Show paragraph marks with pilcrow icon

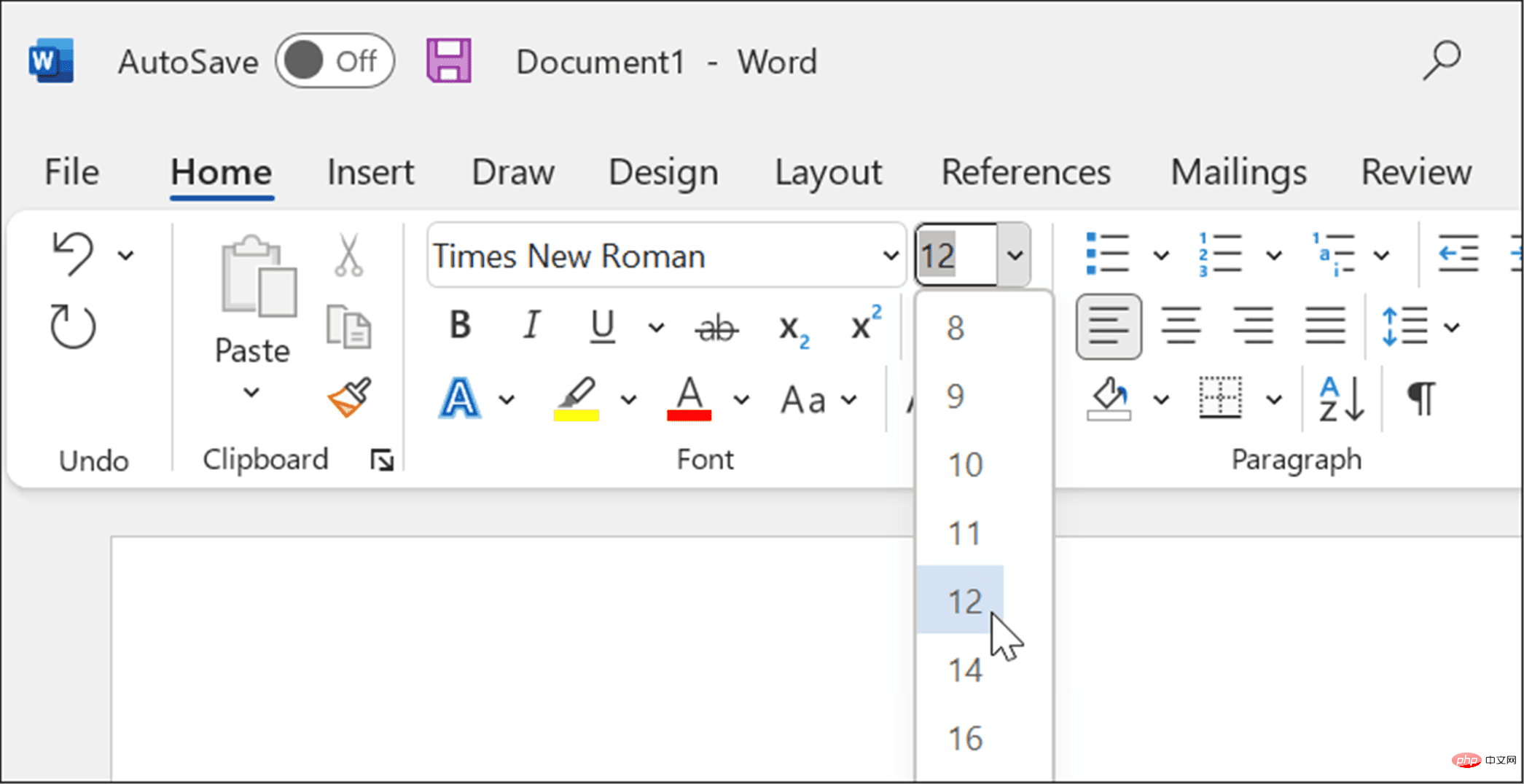1421,399
